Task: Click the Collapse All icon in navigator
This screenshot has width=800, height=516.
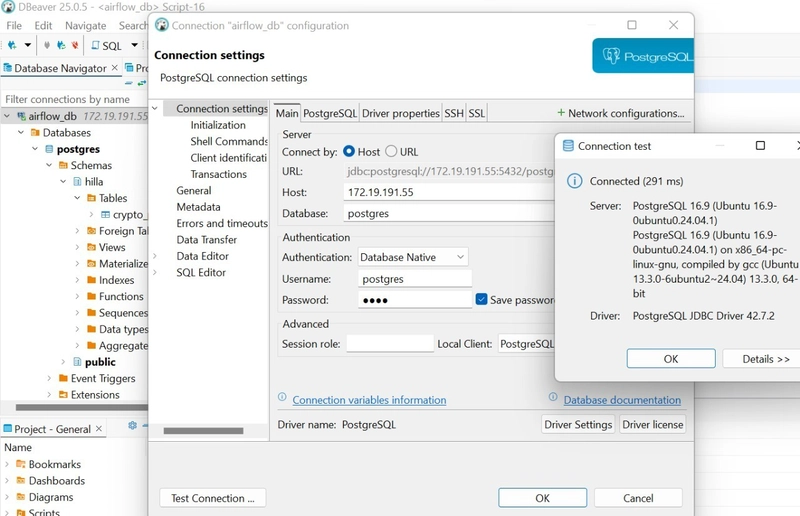Action: [x=129, y=83]
